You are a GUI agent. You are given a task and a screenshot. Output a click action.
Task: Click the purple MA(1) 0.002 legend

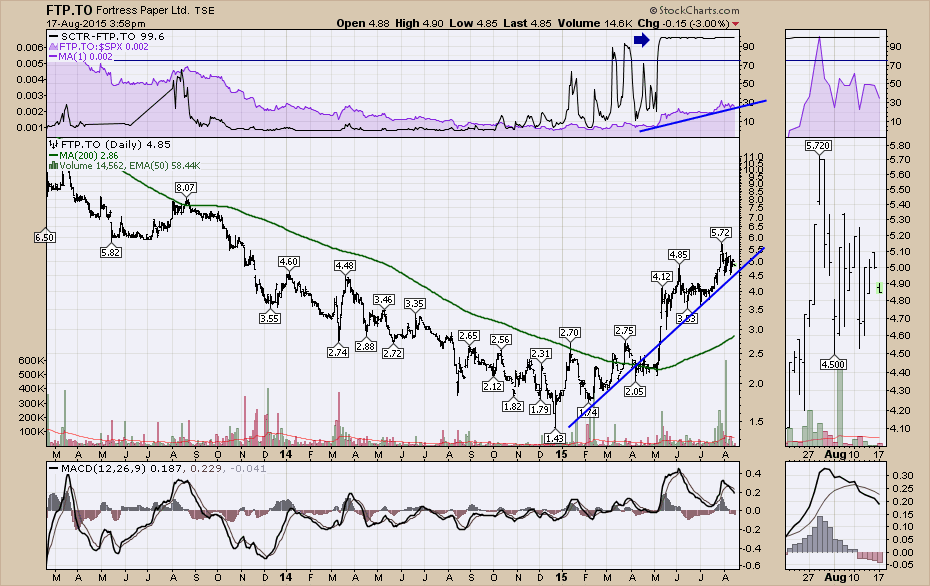click(x=84, y=58)
